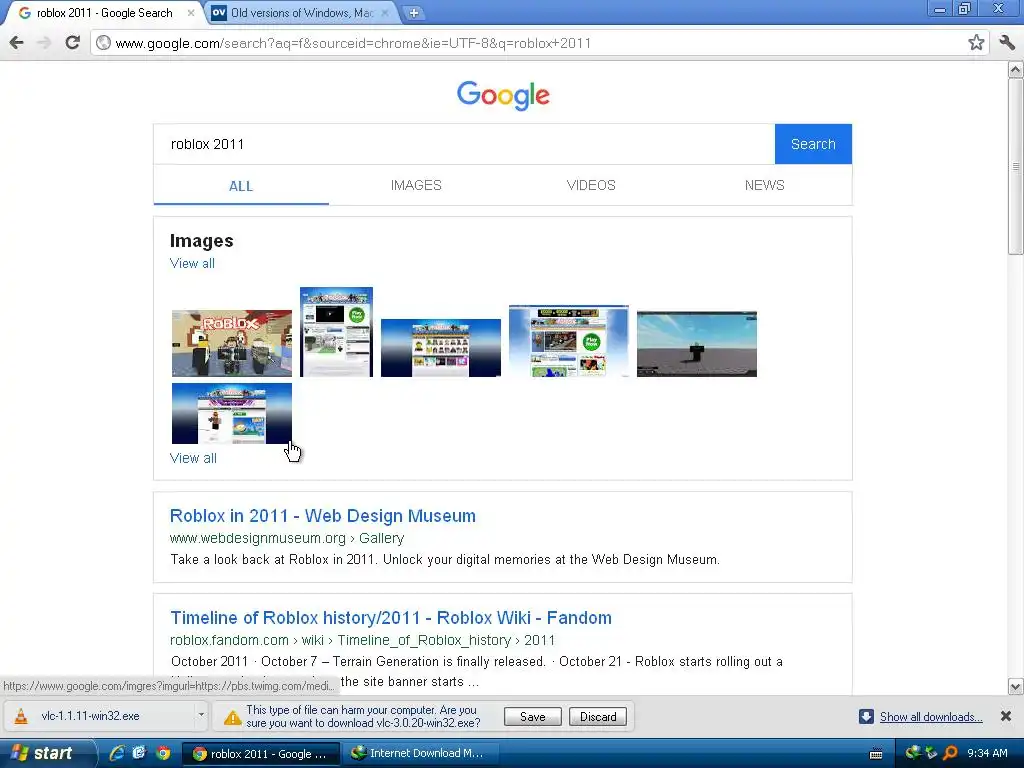Click the upper View all images link

coord(192,263)
